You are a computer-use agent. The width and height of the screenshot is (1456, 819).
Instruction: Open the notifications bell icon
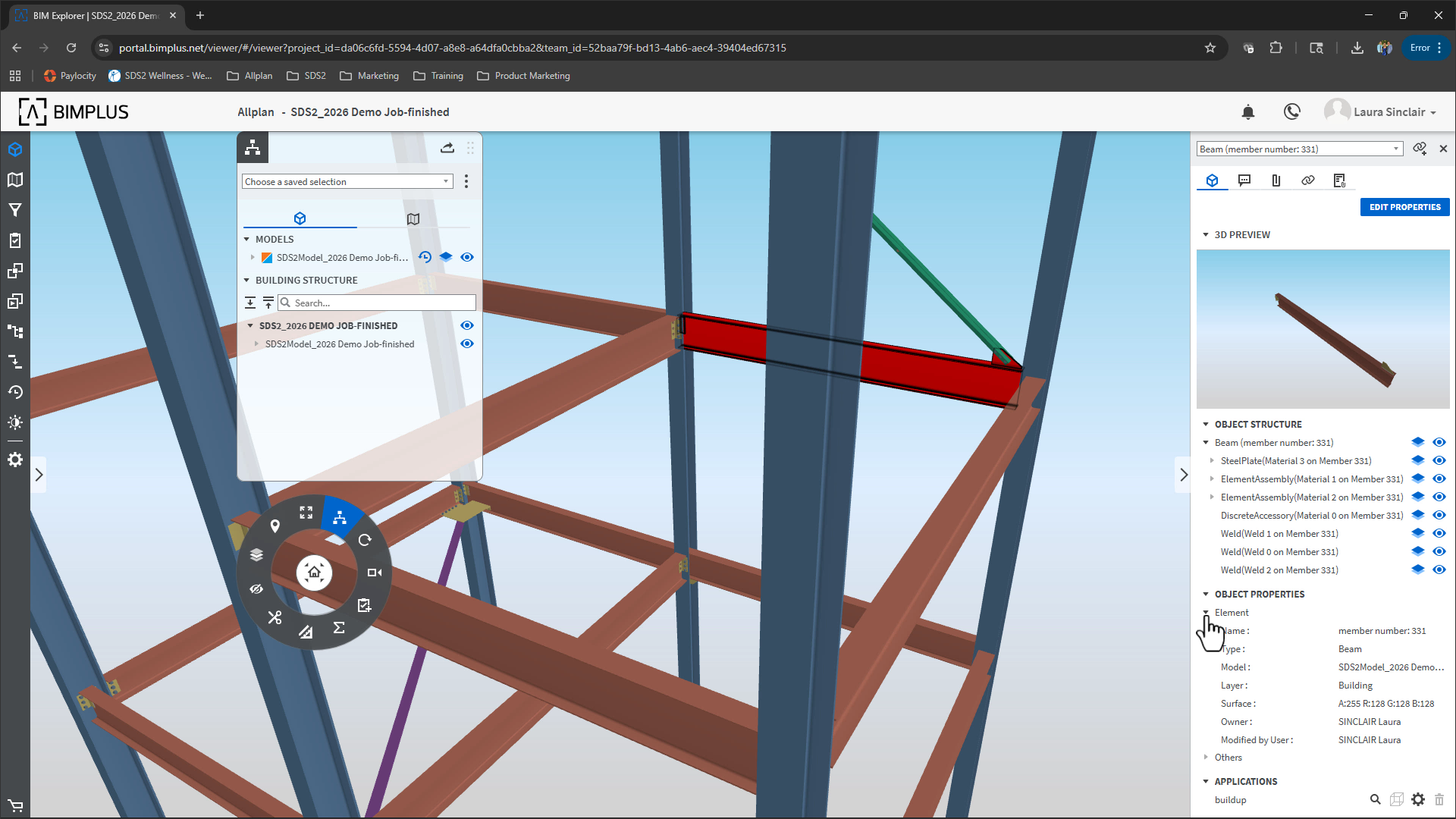(x=1247, y=112)
